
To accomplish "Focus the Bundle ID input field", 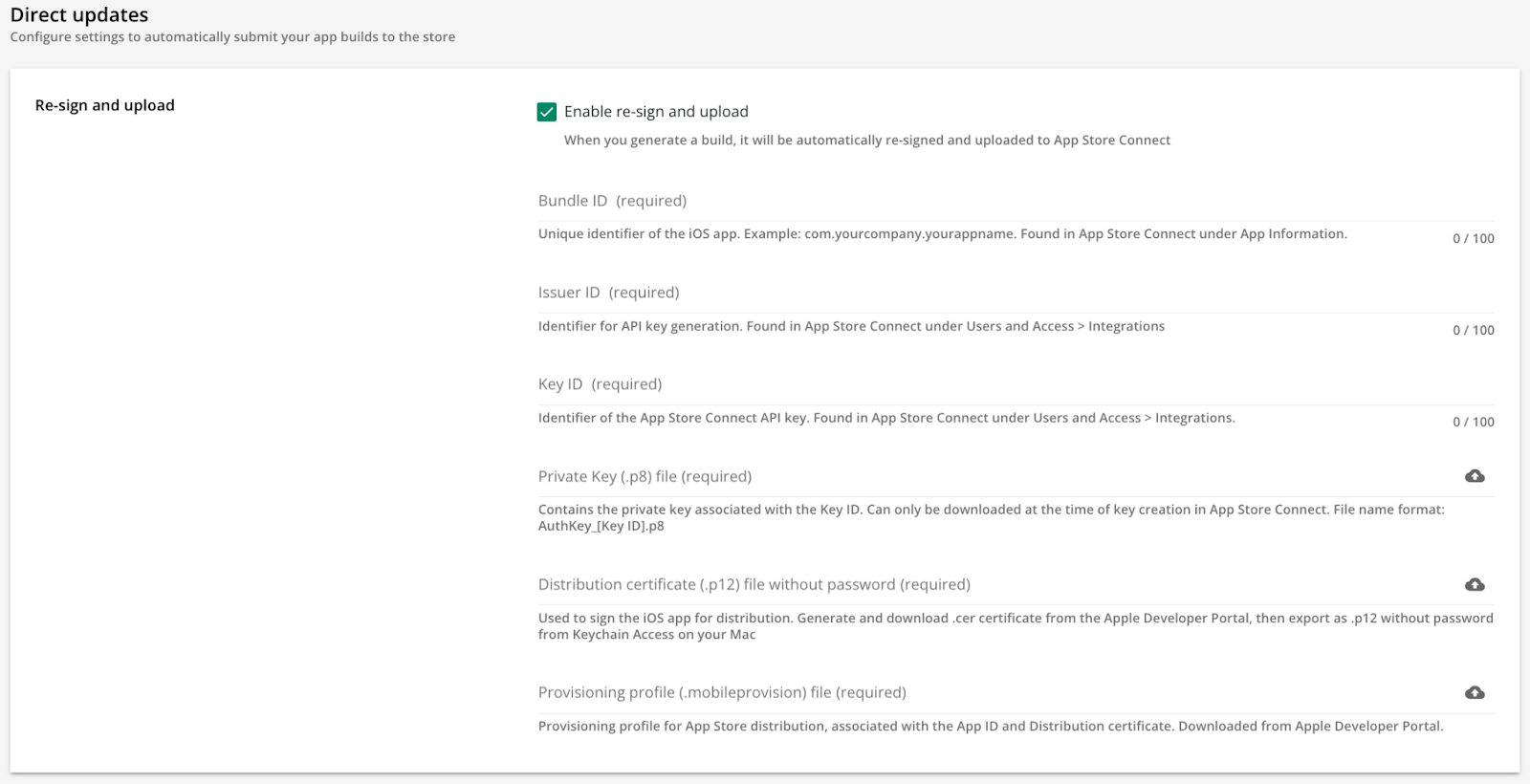I will coord(1016,201).
